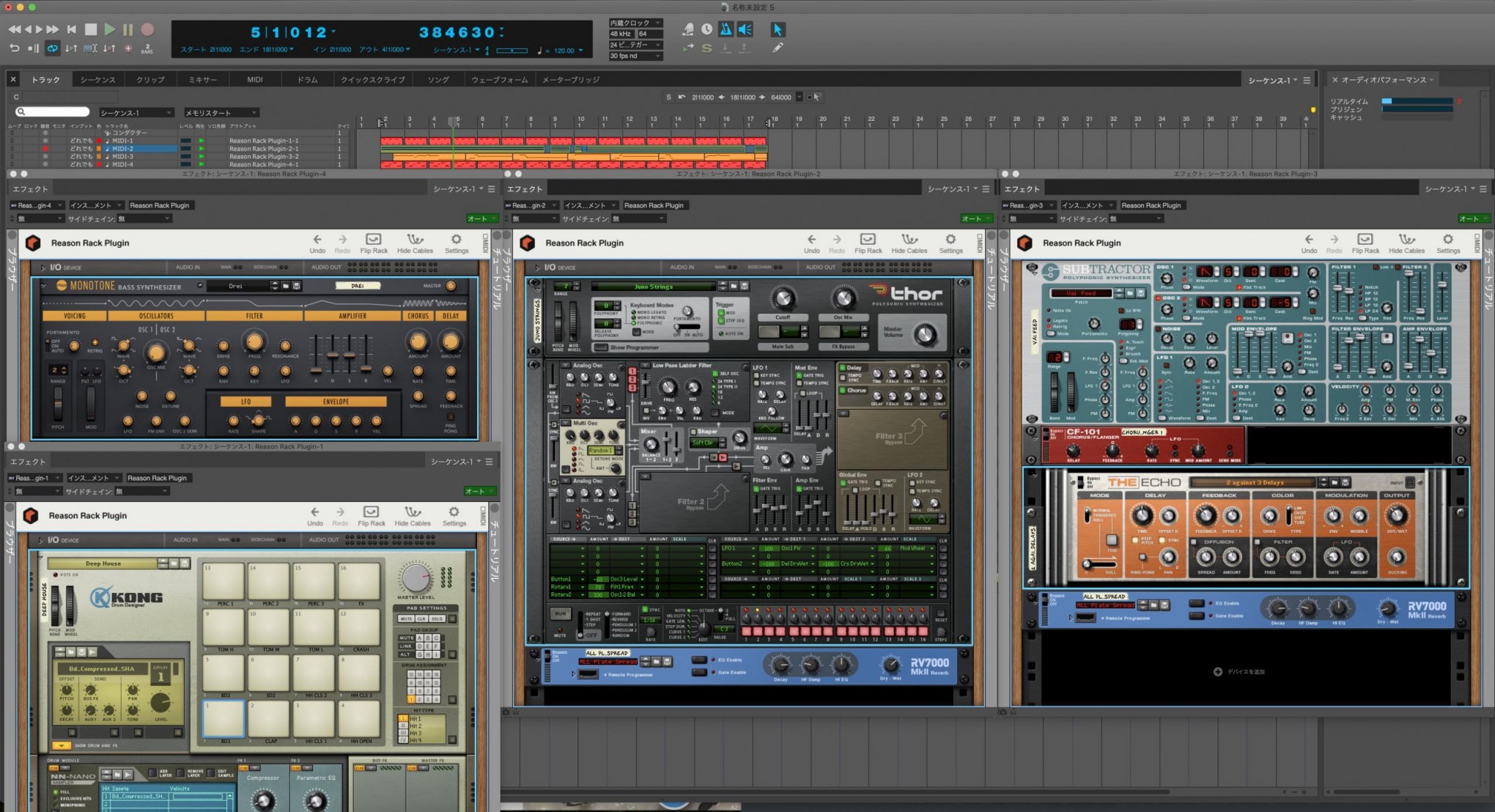Click Undo in Kong plugin window
The width and height of the screenshot is (1495, 812).
click(x=315, y=515)
